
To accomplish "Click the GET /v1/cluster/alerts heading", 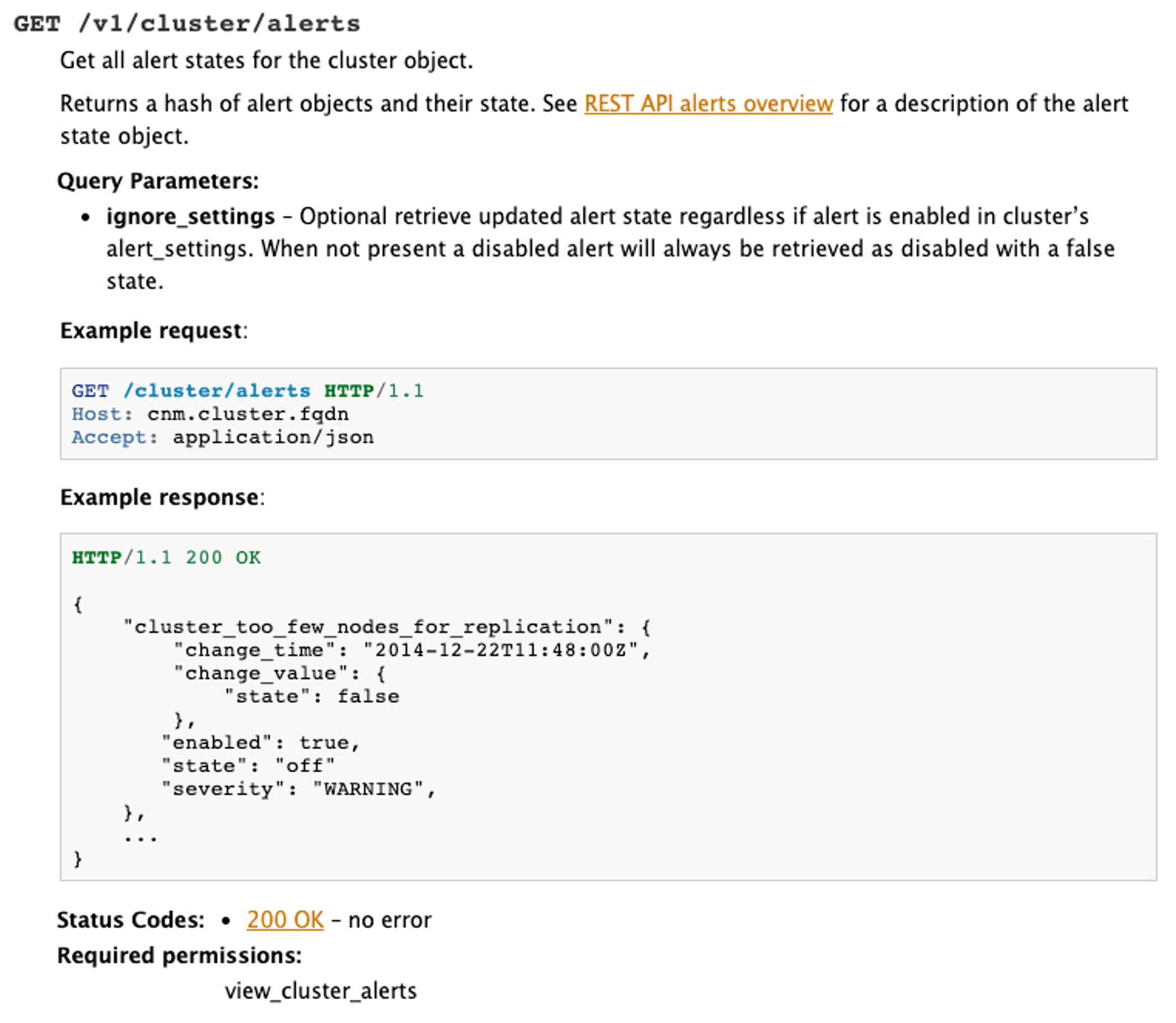I will click(187, 24).
